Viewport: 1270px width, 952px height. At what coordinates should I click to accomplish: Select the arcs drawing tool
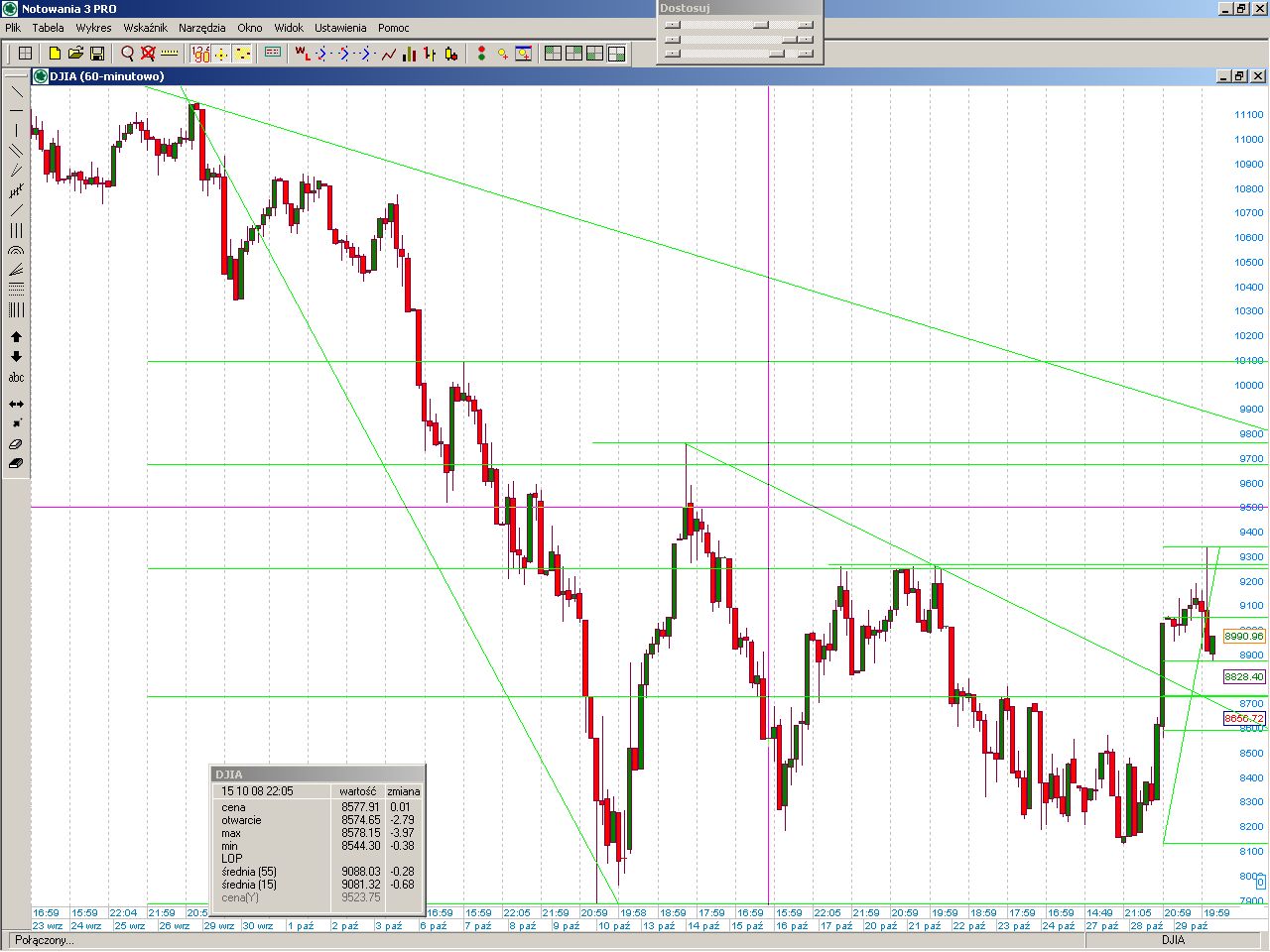tap(16, 250)
